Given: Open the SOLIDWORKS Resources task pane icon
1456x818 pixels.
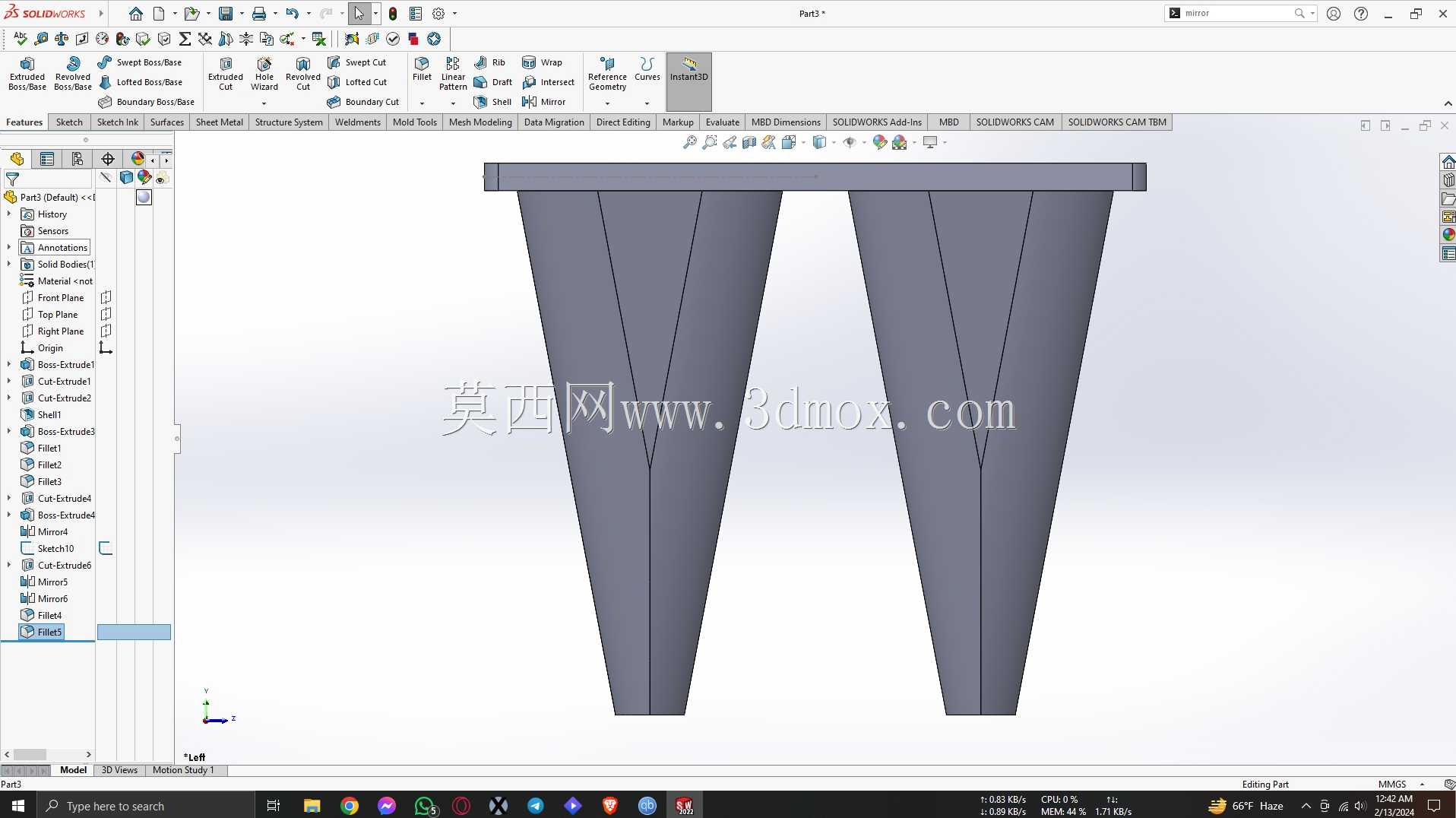Looking at the screenshot, I should click(1448, 162).
